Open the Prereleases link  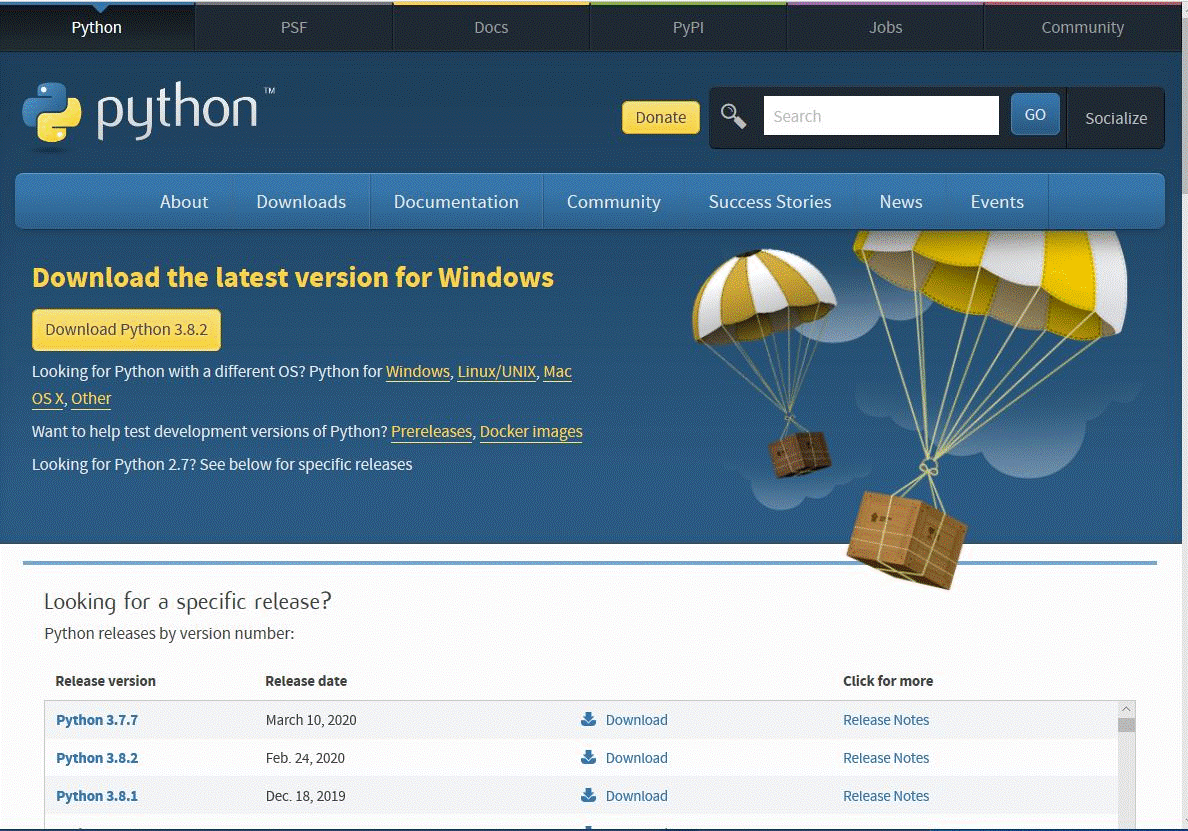click(x=431, y=431)
